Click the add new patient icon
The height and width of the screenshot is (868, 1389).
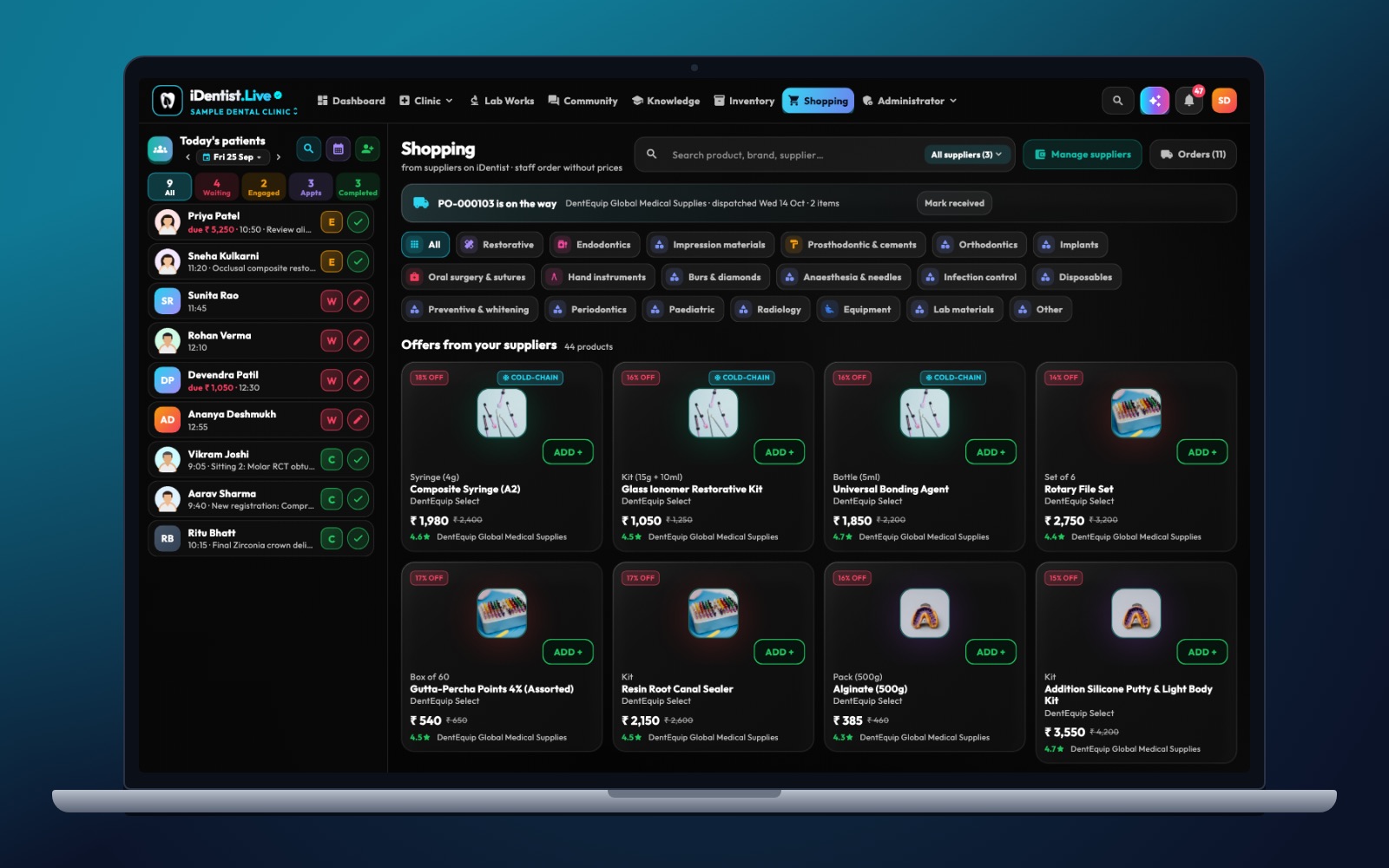point(368,149)
